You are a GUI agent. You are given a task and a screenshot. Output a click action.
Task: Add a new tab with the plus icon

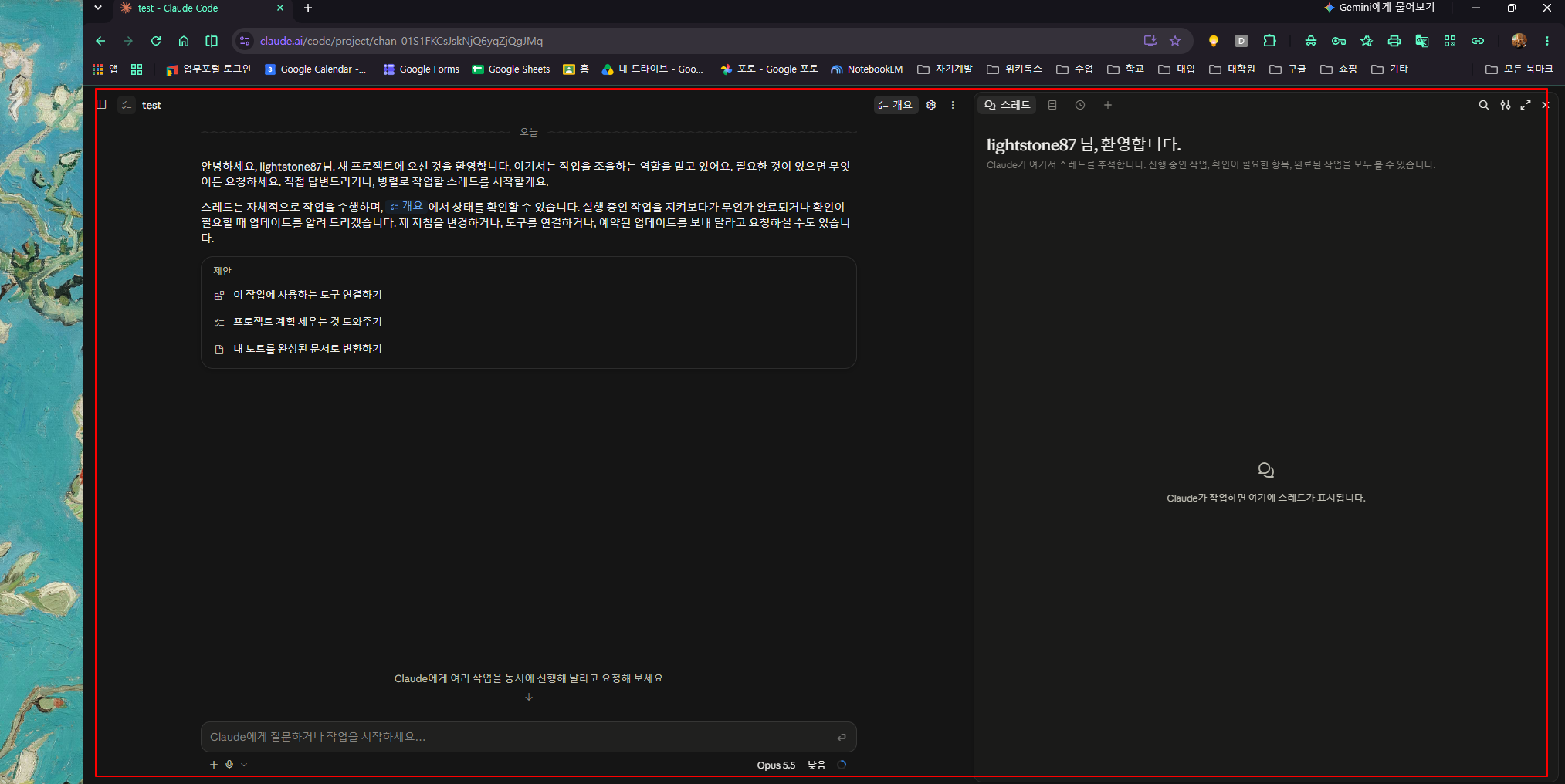click(1107, 105)
